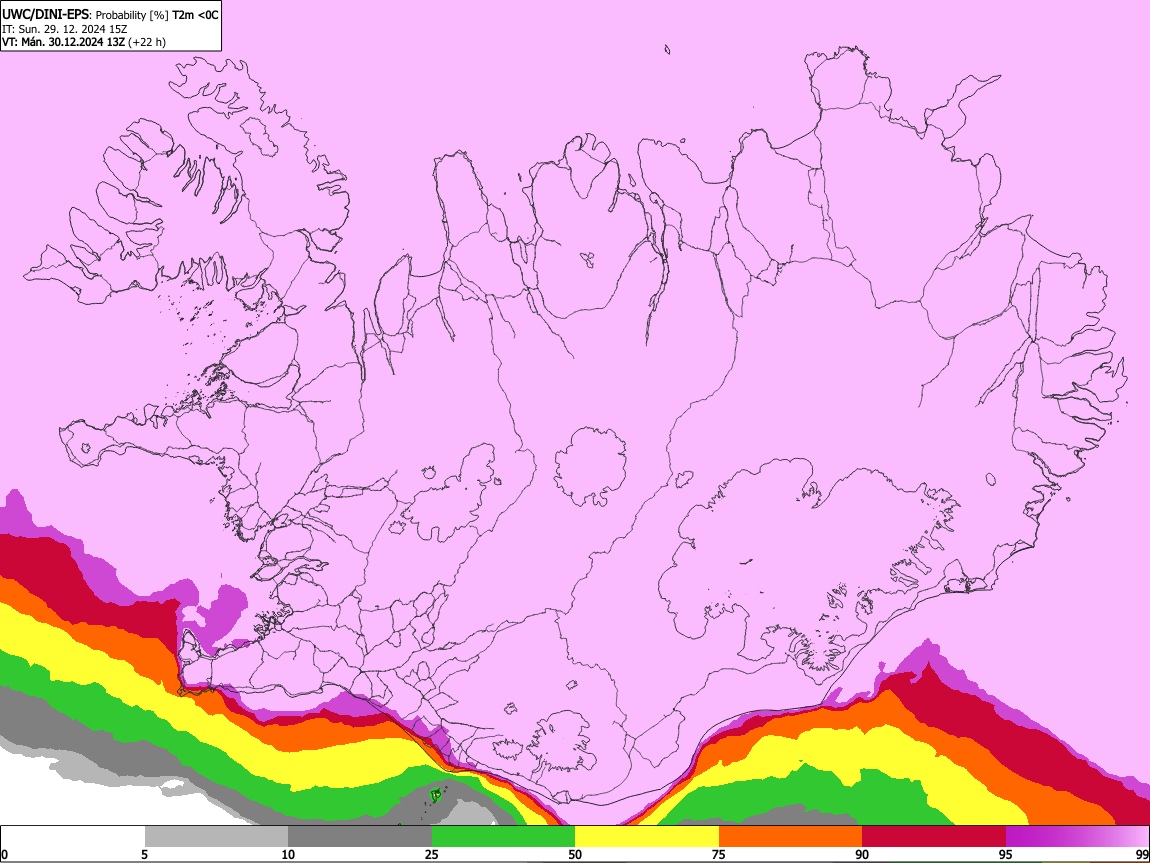1150x863 pixels.
Task: Click the yellow 50–75 legend swatch
Action: tap(647, 837)
